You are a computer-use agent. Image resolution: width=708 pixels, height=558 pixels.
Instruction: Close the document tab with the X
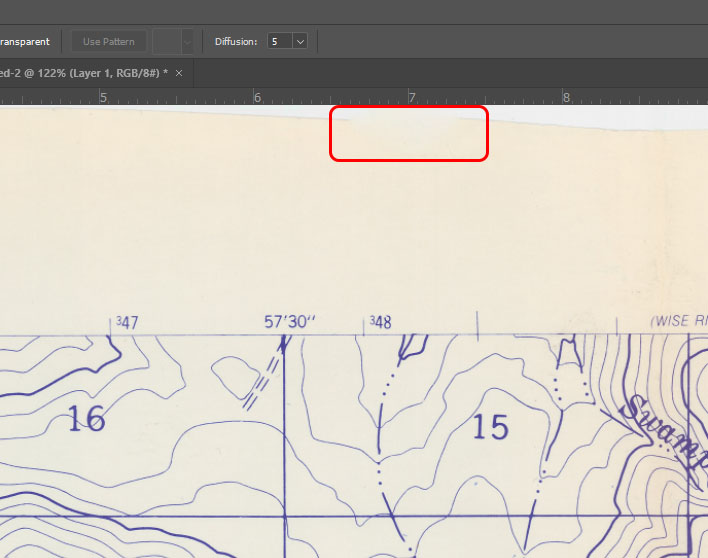pyautogui.click(x=179, y=73)
